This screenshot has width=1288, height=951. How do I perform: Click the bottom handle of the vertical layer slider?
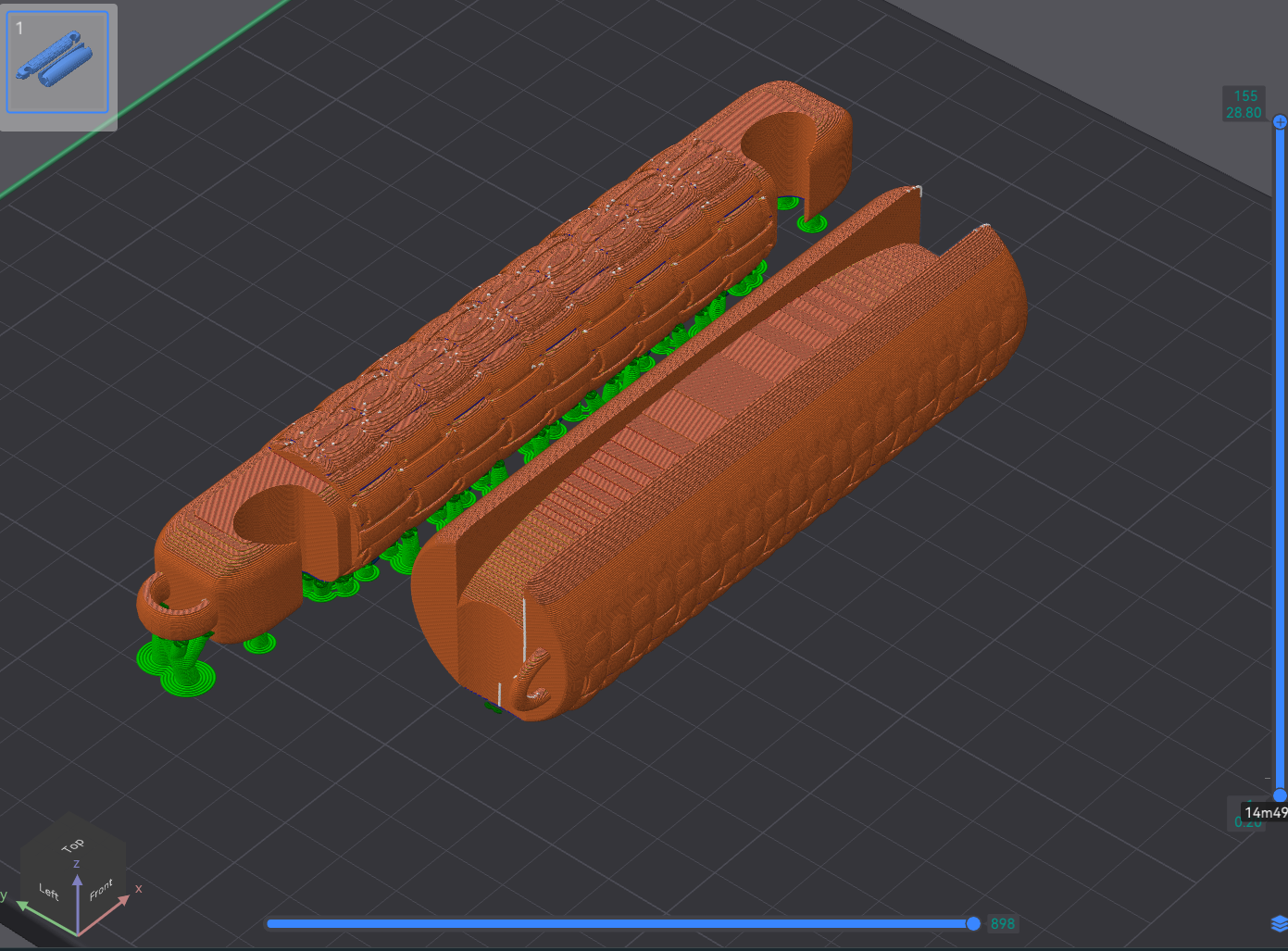[1280, 795]
